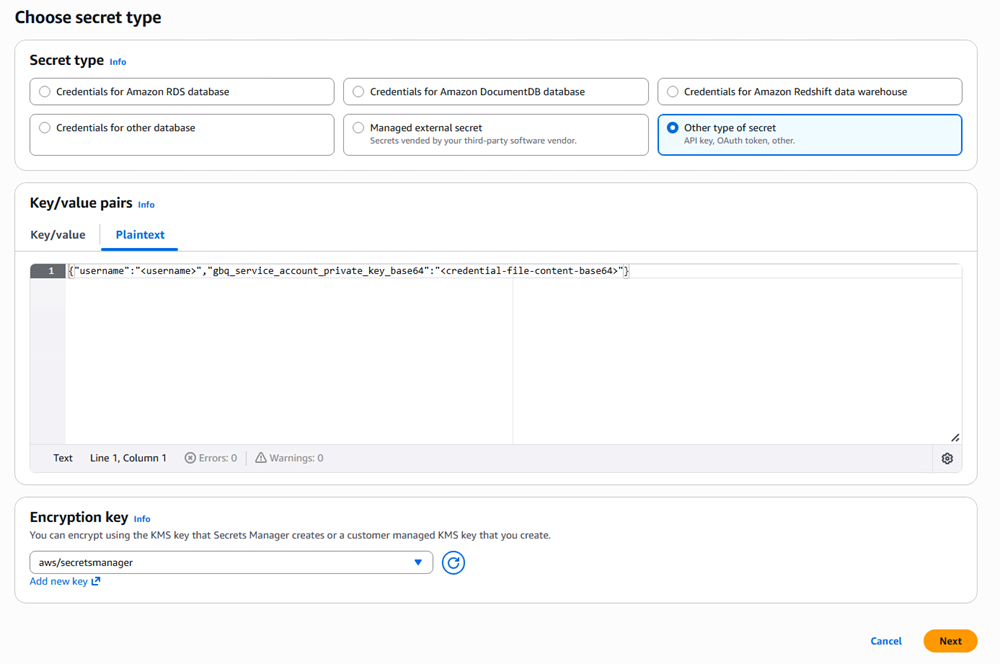Select Other type of secret radio
The height and width of the screenshot is (664, 1000).
(673, 128)
